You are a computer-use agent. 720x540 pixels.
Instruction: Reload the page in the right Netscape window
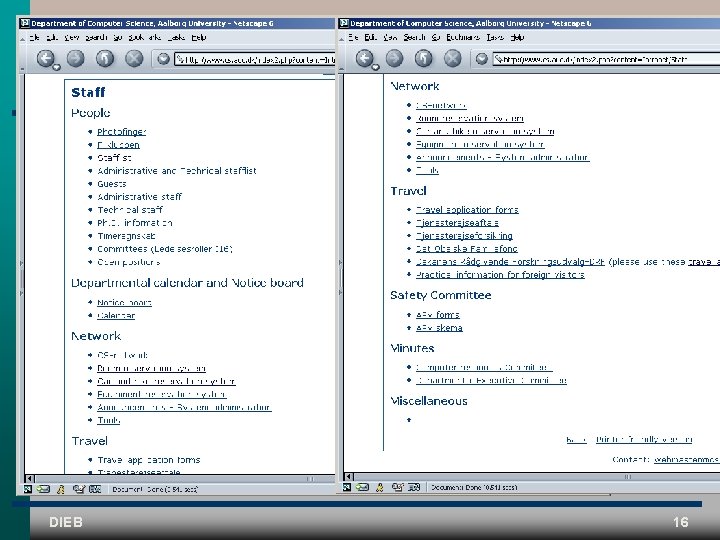click(x=423, y=58)
